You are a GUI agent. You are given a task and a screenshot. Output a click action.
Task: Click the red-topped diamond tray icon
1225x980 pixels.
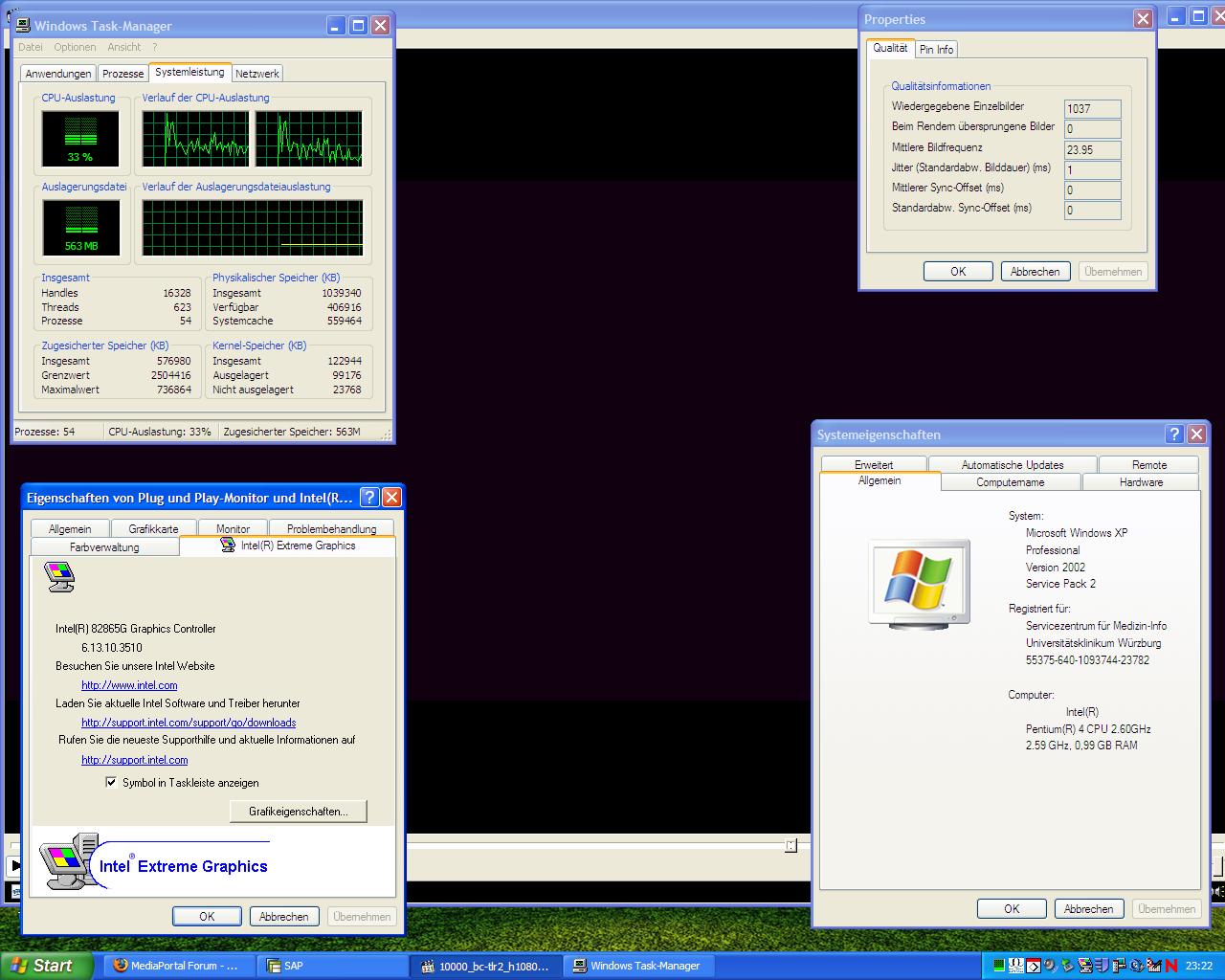click(x=1034, y=966)
